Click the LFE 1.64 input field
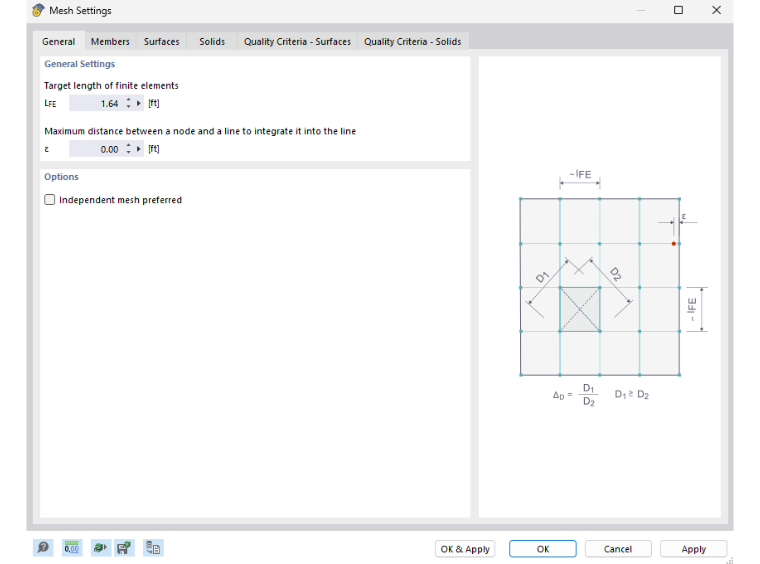The image size is (760, 564). point(97,103)
